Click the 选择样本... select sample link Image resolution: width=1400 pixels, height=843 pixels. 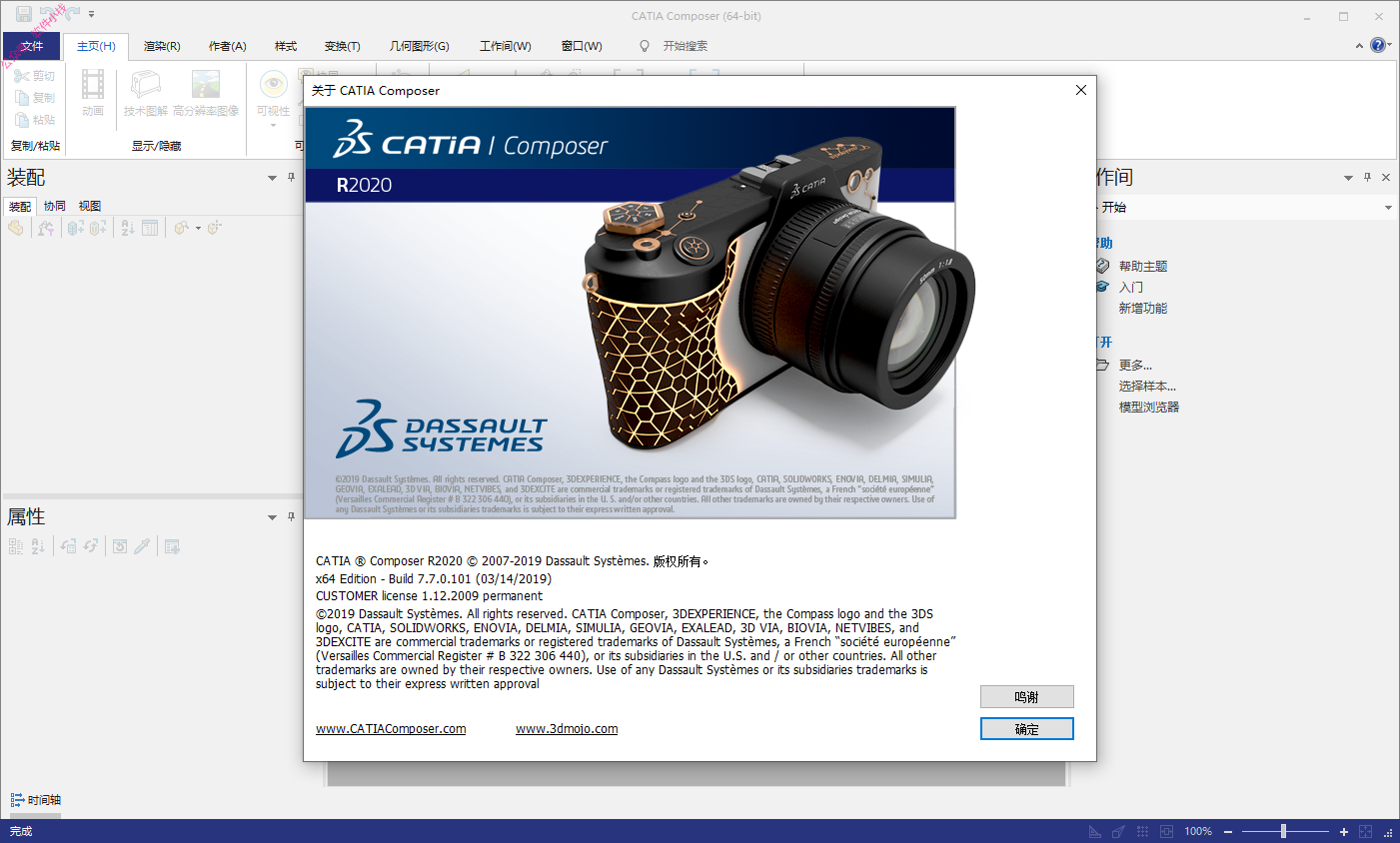(x=1147, y=387)
